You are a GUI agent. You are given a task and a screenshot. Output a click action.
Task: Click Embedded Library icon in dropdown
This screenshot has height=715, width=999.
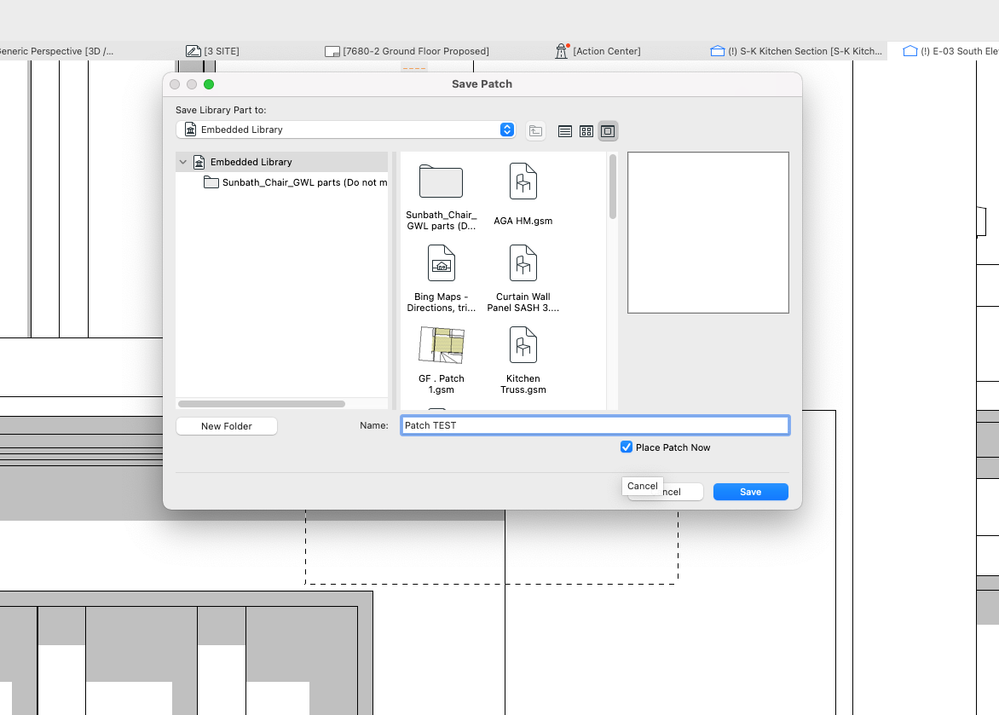point(190,129)
